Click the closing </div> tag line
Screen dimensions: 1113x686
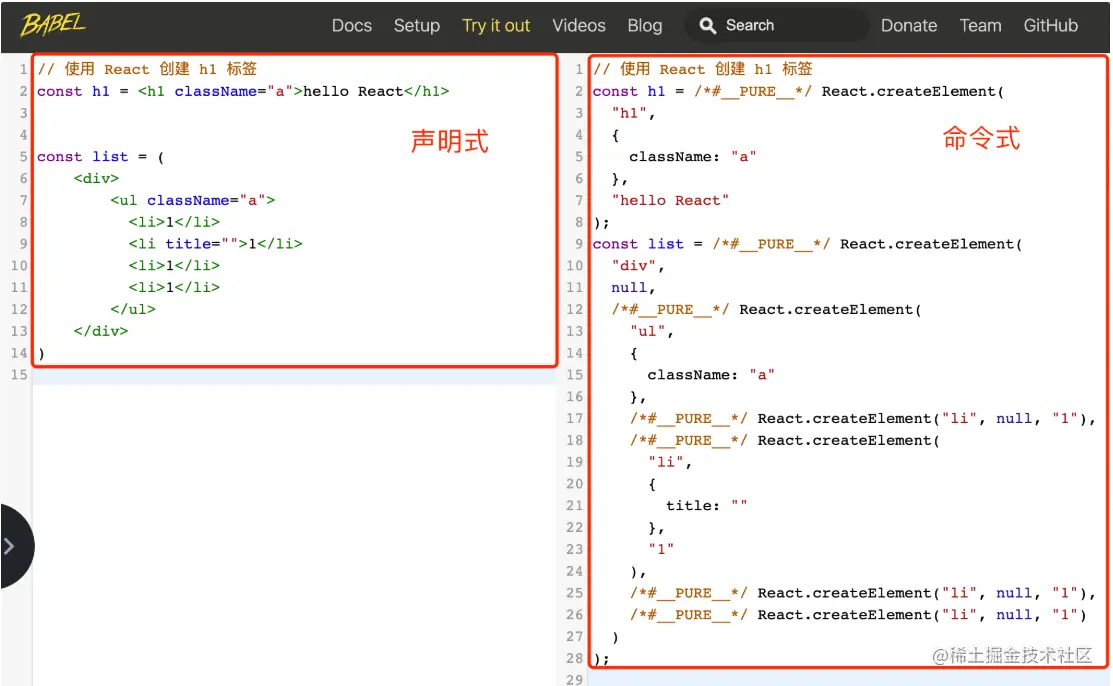point(101,331)
